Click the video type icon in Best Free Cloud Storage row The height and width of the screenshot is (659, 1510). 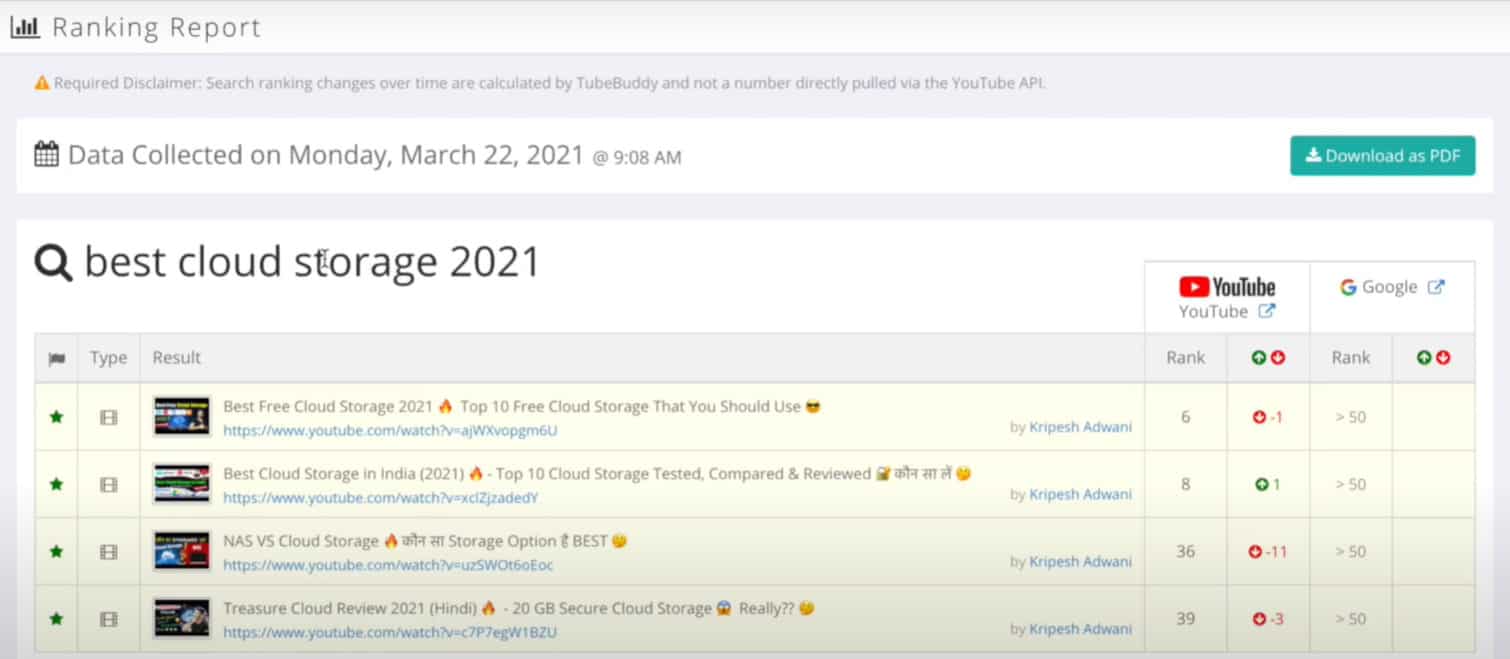pos(109,417)
